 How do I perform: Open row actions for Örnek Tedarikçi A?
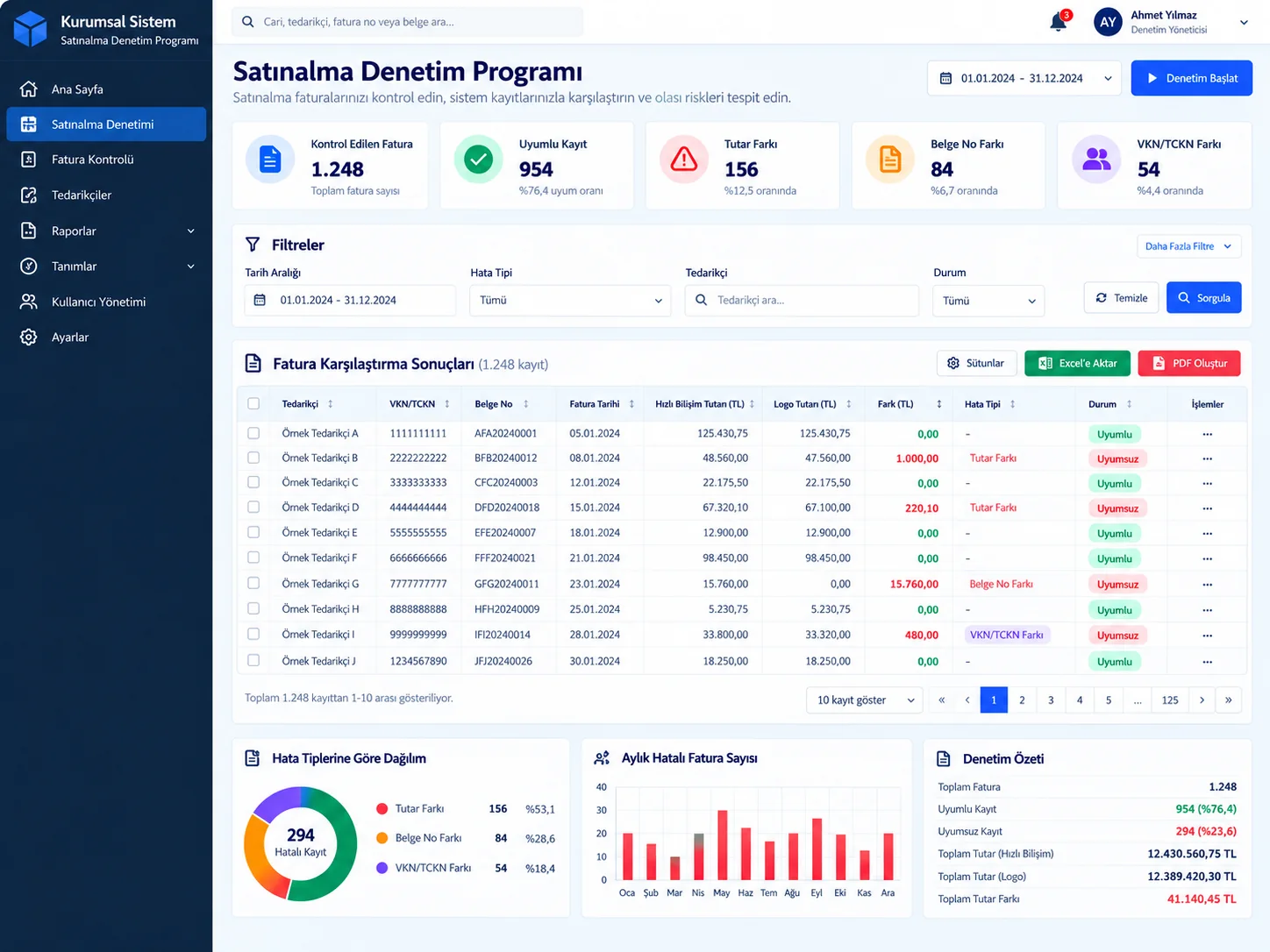1208,434
